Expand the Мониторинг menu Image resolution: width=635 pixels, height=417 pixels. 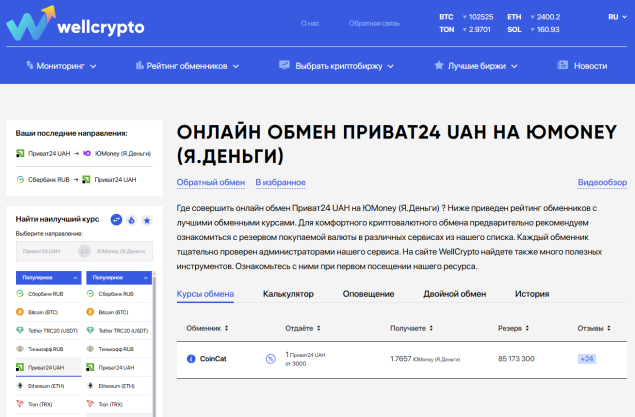point(61,66)
